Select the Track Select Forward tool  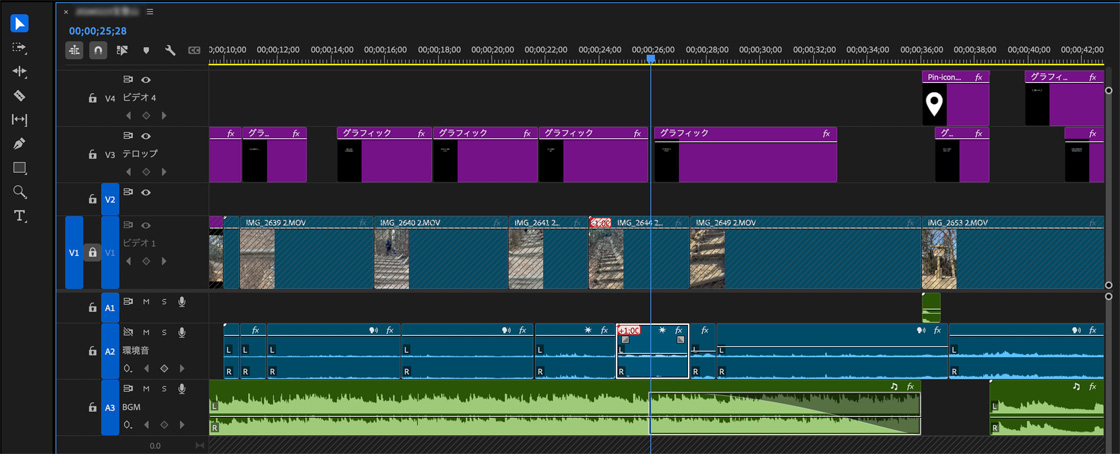[19, 47]
